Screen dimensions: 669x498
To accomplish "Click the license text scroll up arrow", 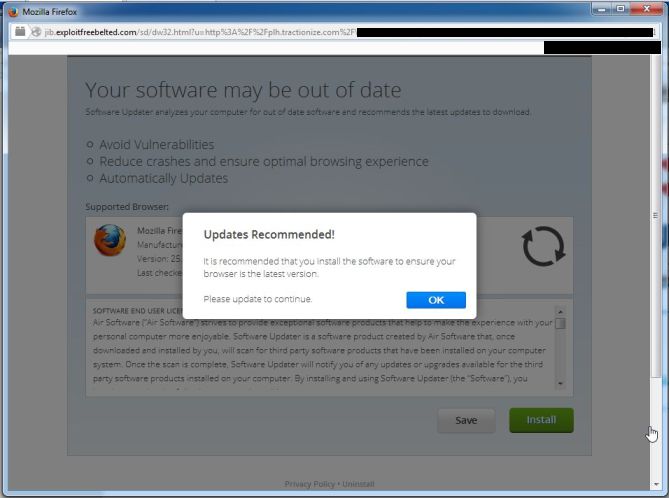I will point(560,312).
